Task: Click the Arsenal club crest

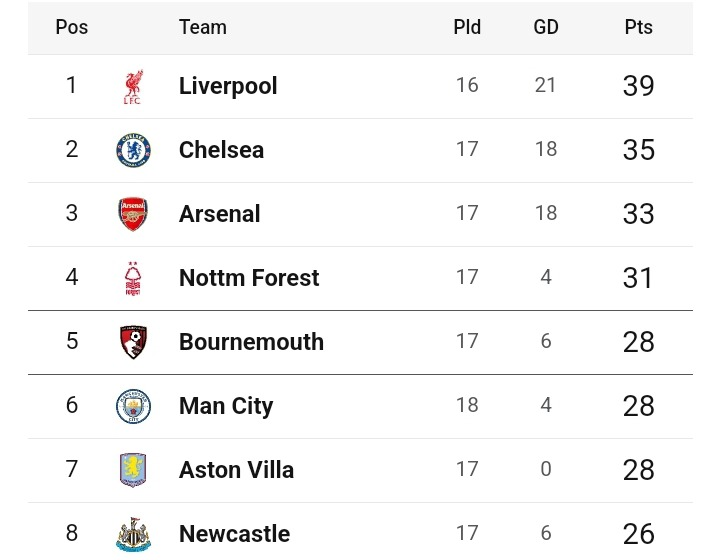Action: [x=133, y=214]
